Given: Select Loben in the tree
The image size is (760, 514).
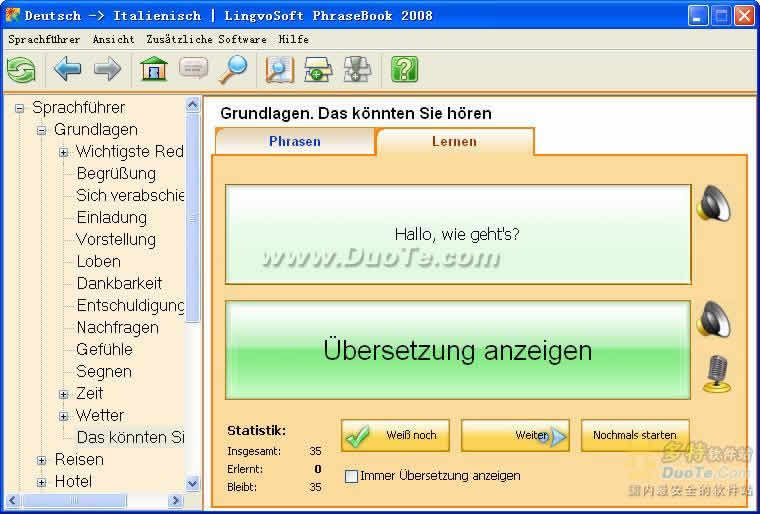Looking at the screenshot, I should [98, 261].
